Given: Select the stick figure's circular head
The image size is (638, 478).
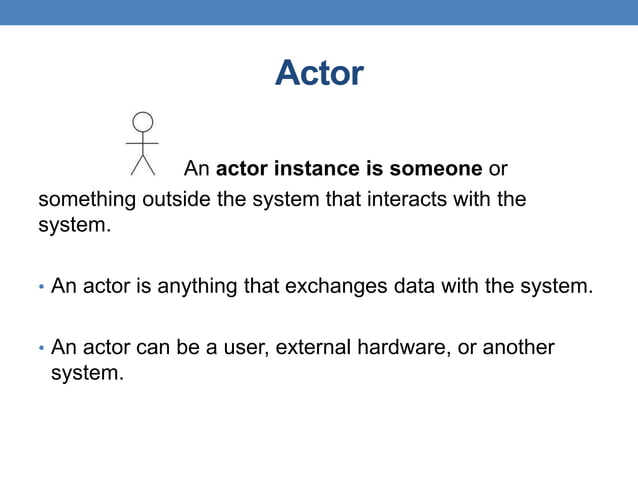Looking at the screenshot, I should (x=143, y=122).
